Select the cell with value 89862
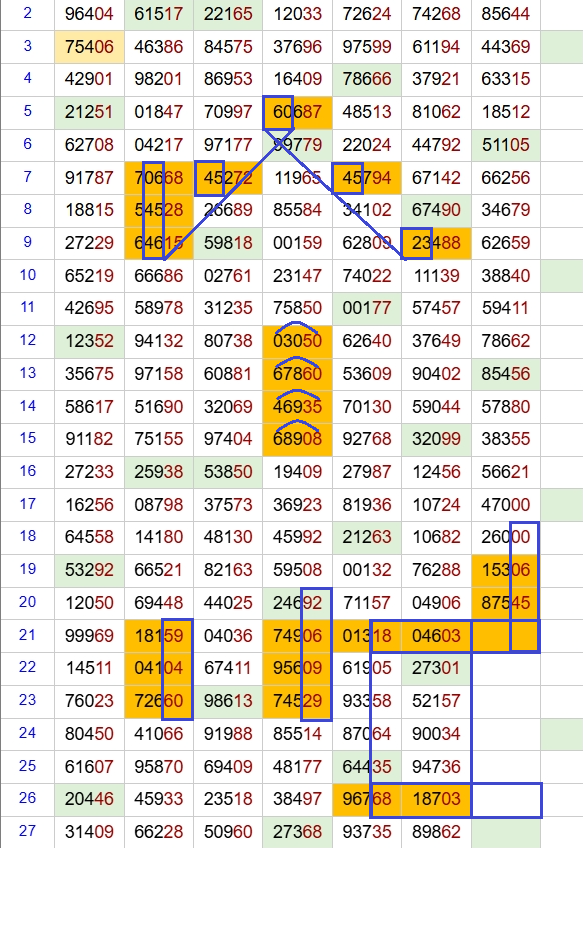 coord(436,831)
